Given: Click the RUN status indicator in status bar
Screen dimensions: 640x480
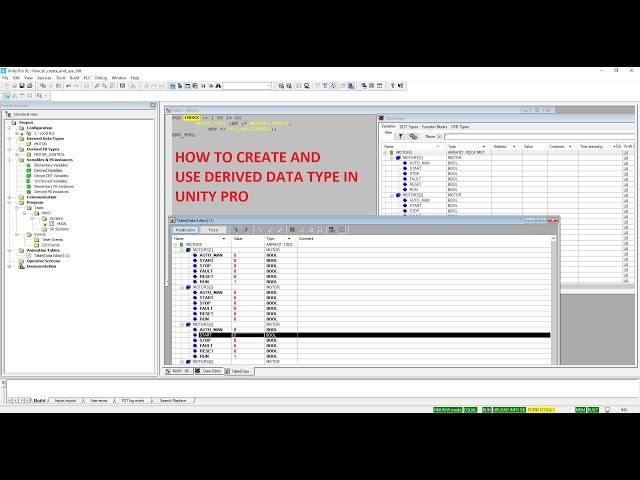Looking at the screenshot, I should click(487, 409).
